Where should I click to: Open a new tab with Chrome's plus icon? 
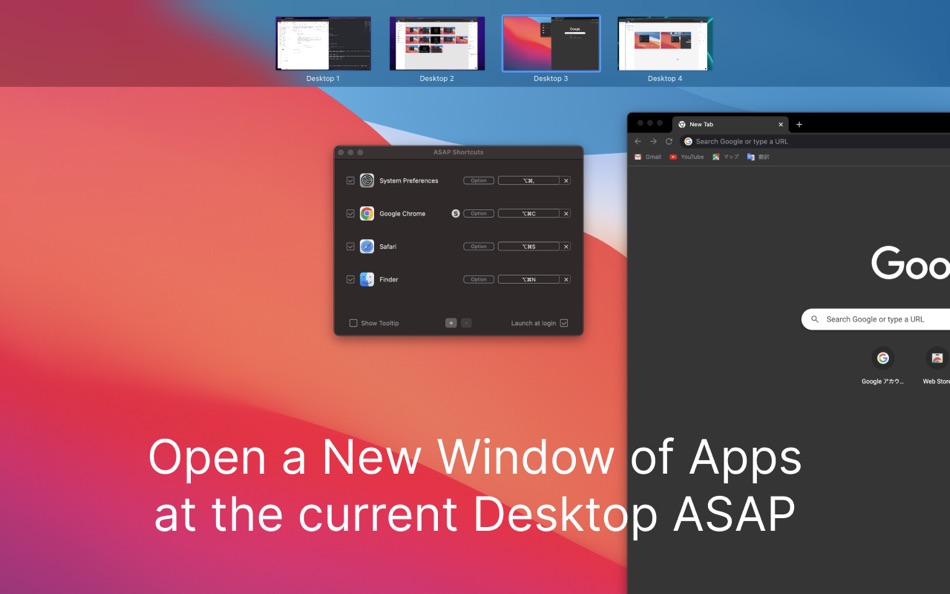pos(799,124)
